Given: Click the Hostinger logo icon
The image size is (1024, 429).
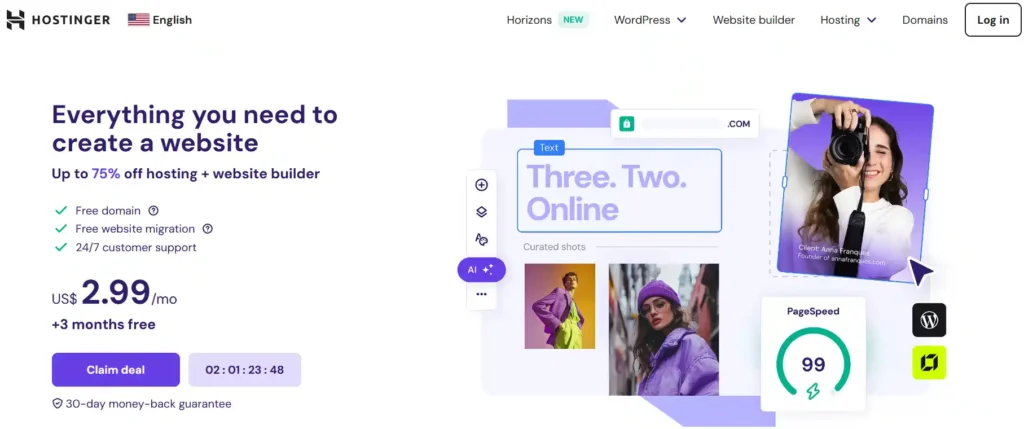Looking at the screenshot, I should pyautogui.click(x=16, y=20).
